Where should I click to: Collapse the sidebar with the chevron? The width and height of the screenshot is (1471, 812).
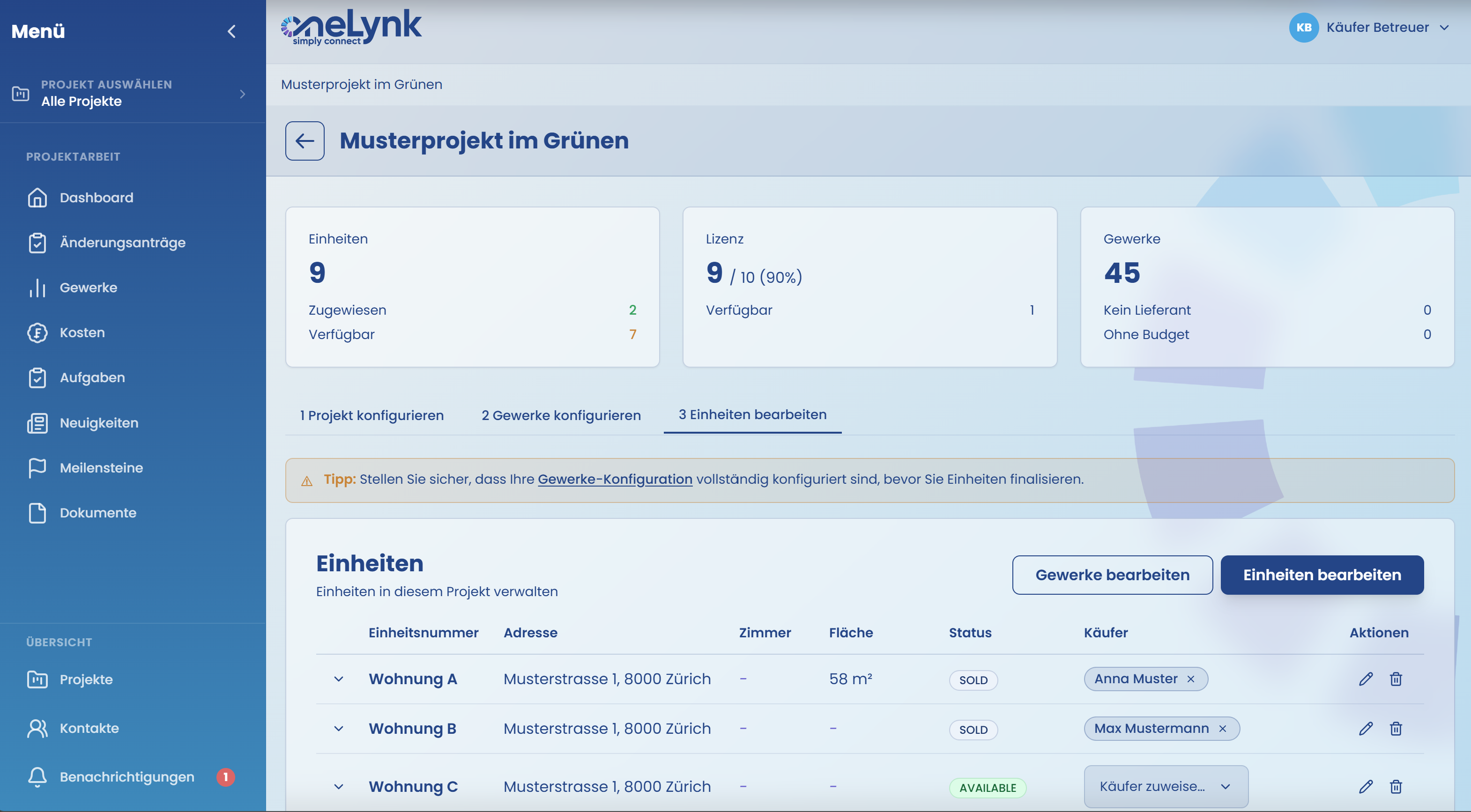pyautogui.click(x=232, y=31)
